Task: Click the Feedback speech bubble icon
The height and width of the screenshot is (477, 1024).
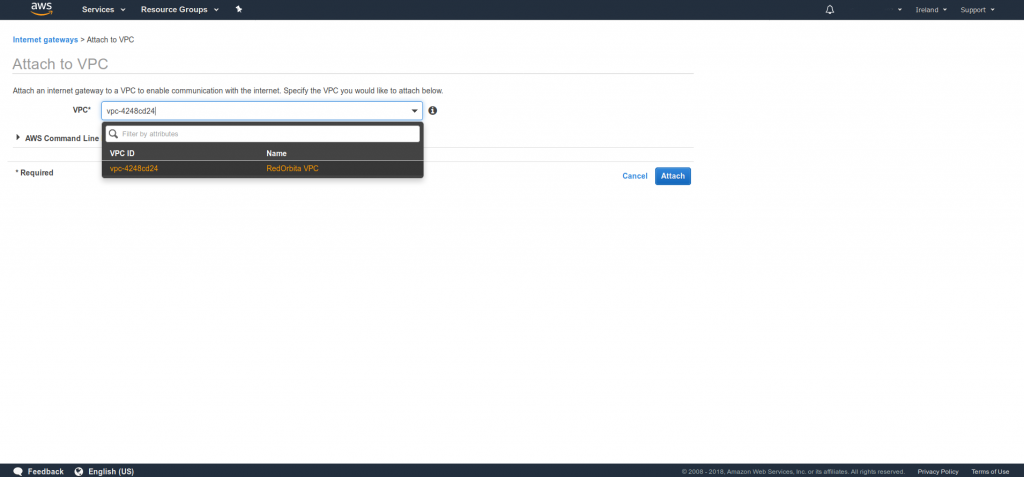Action: 17,471
